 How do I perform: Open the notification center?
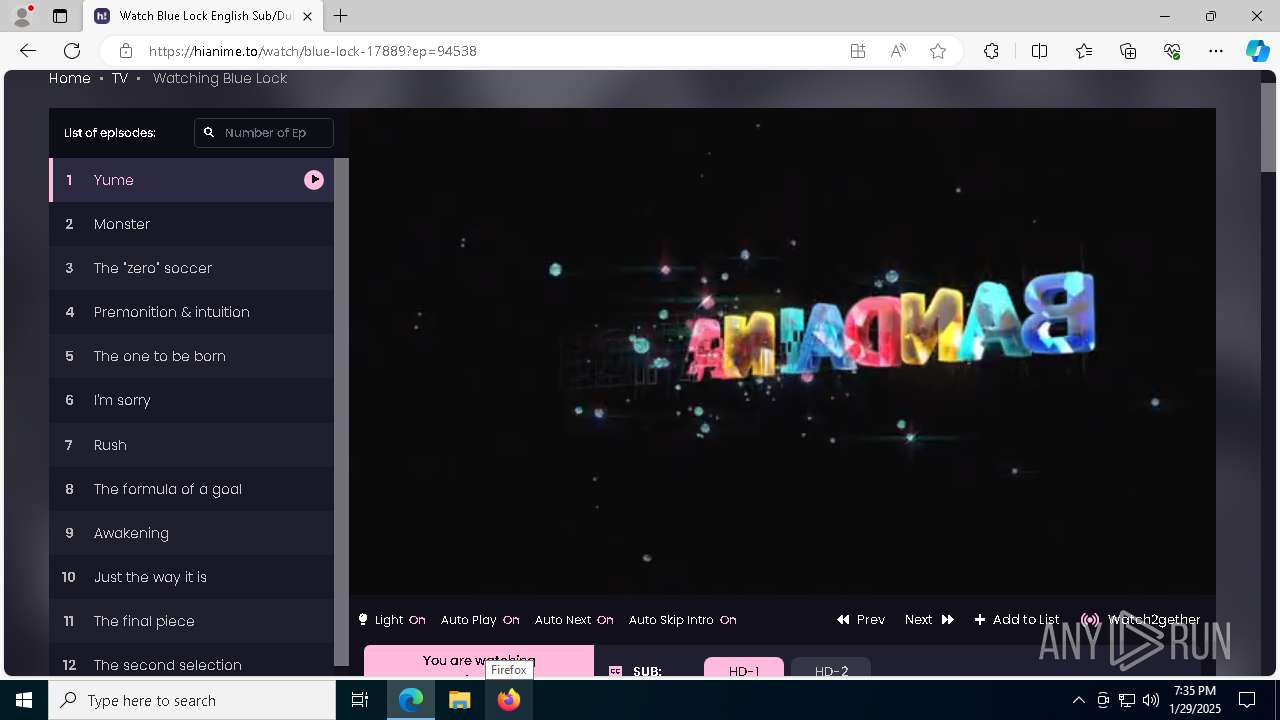(1247, 700)
